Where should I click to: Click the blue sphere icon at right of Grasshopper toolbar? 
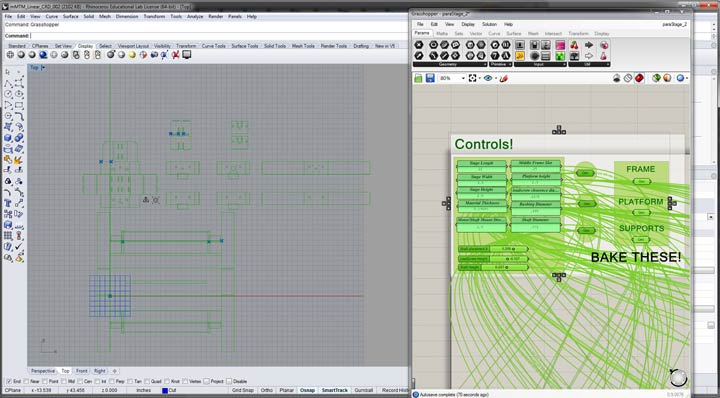[x=680, y=78]
